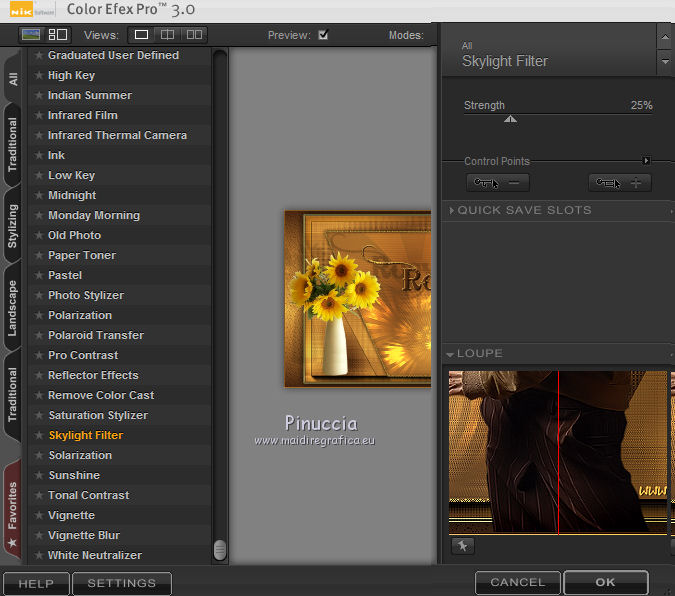
Task: Toggle favorite star for Paper Toner
Action: pos(39,255)
